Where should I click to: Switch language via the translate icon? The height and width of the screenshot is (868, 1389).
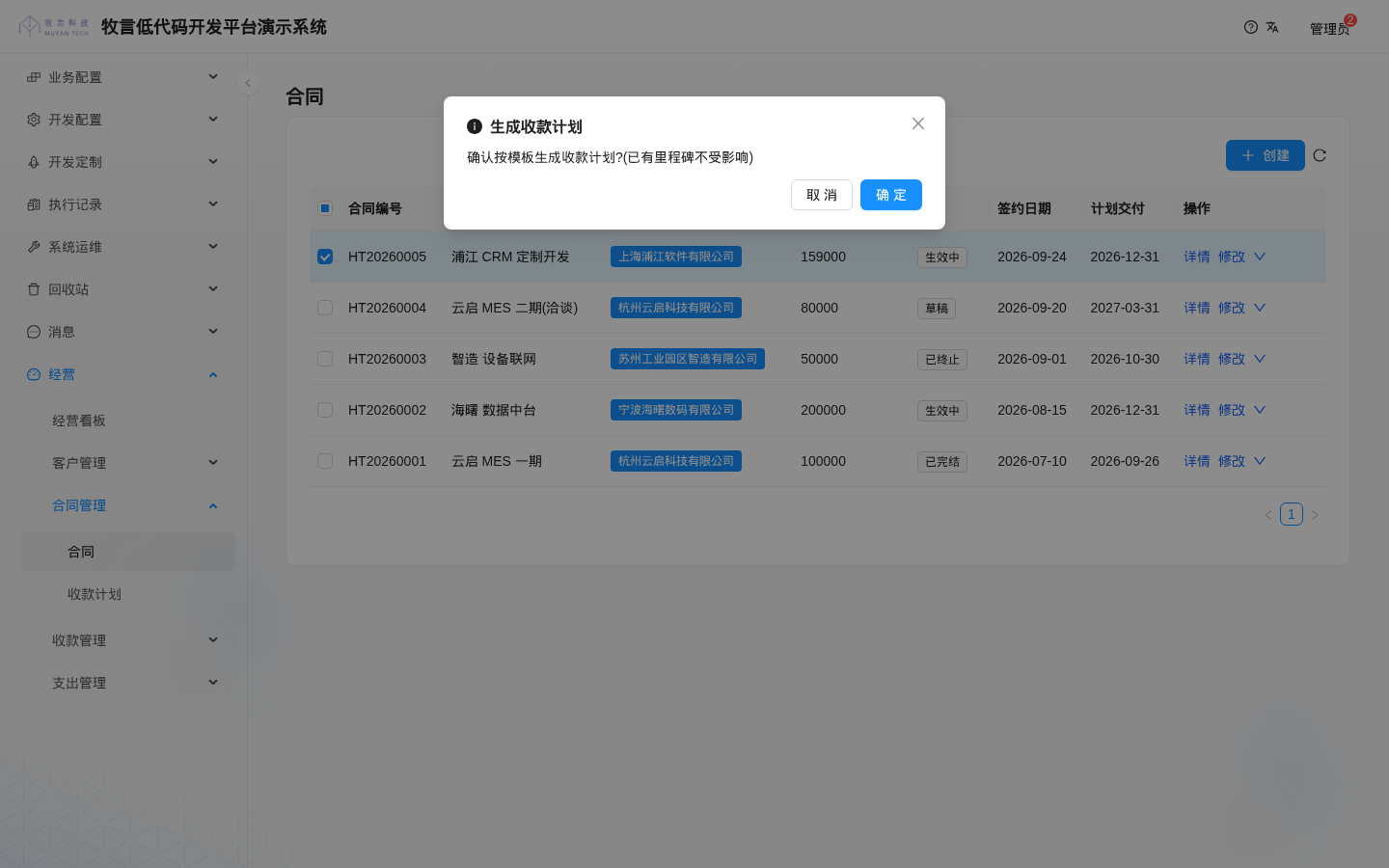[x=1272, y=27]
